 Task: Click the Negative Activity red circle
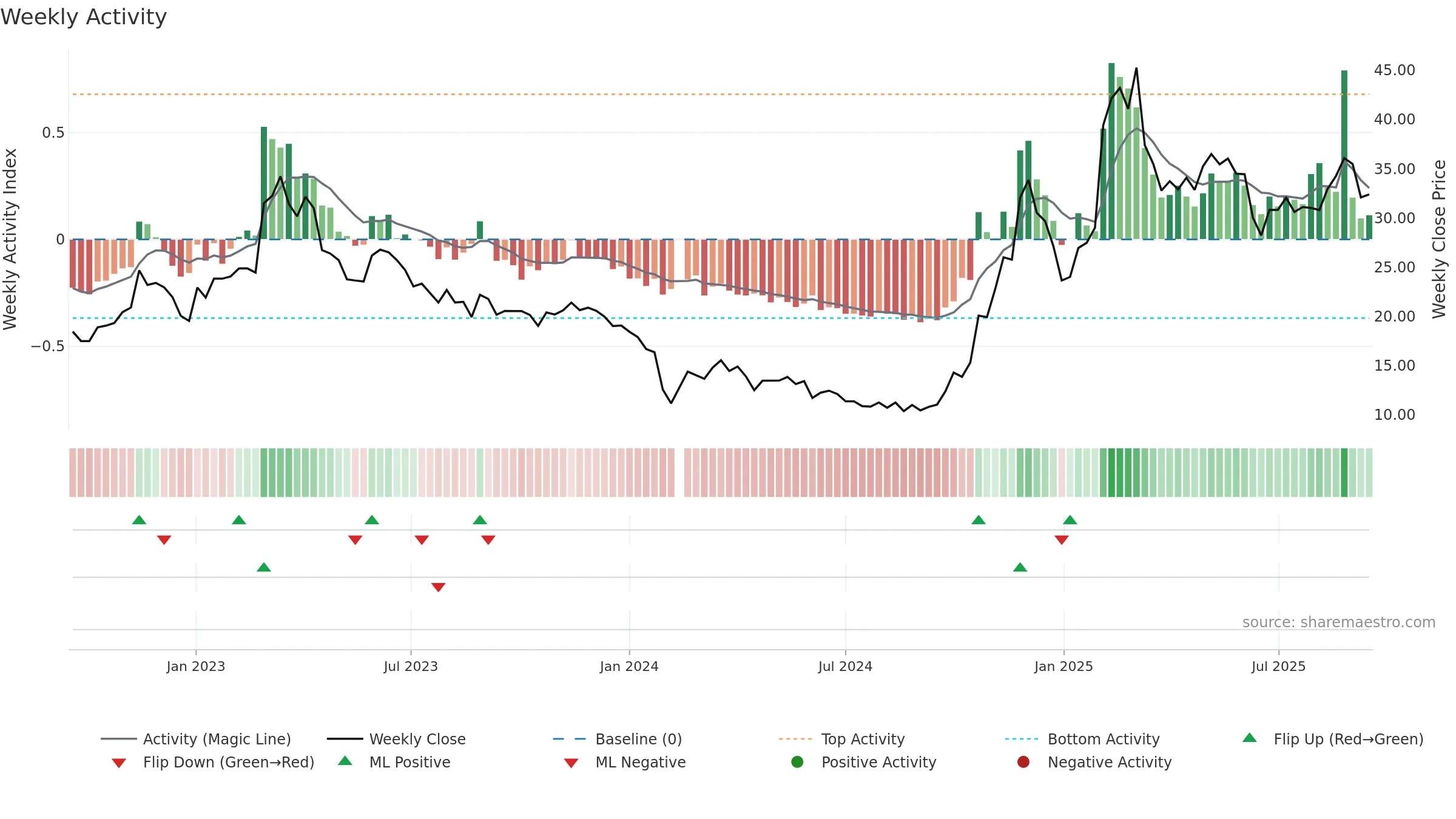[x=1023, y=762]
